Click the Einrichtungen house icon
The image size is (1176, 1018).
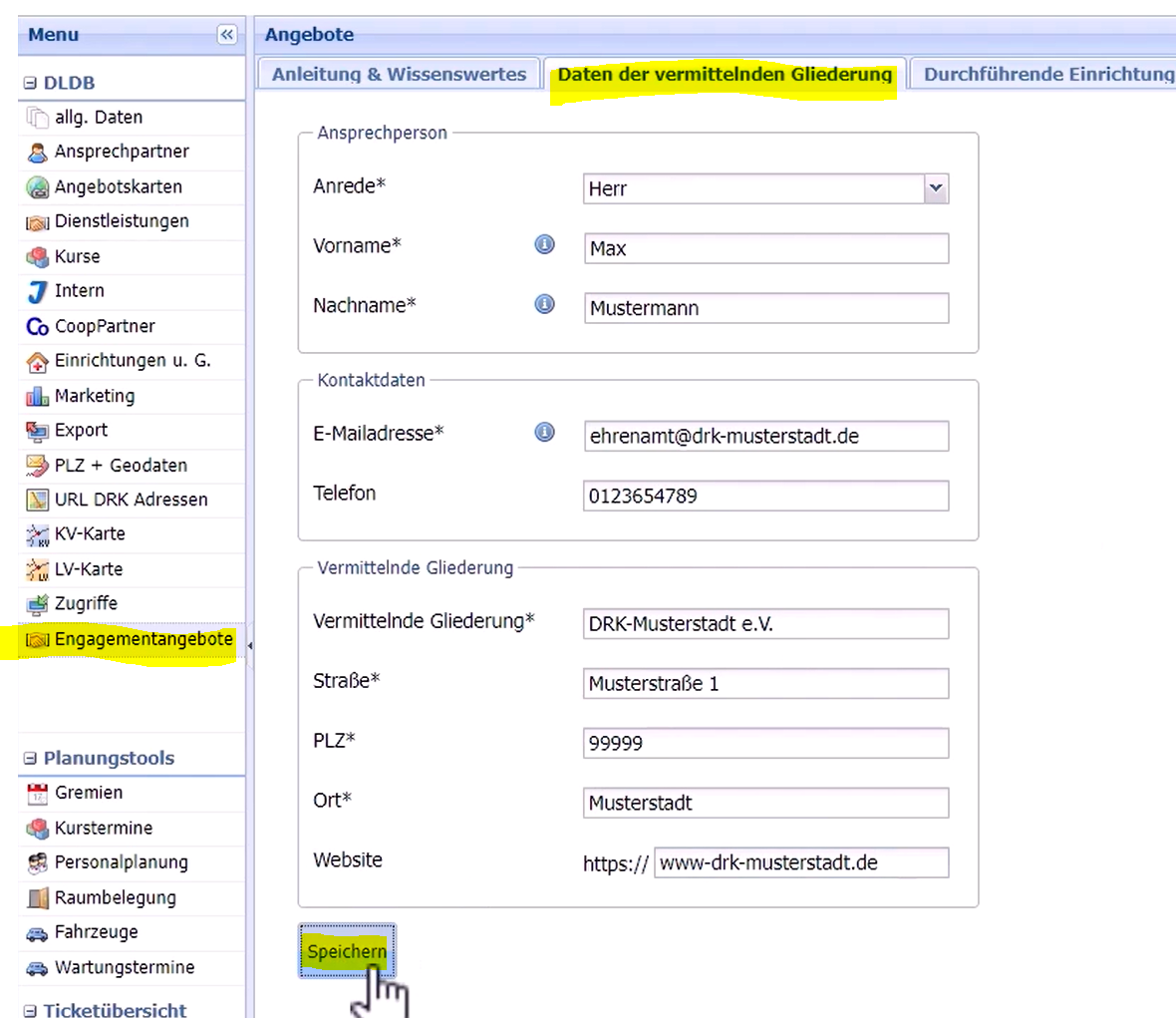point(37,362)
